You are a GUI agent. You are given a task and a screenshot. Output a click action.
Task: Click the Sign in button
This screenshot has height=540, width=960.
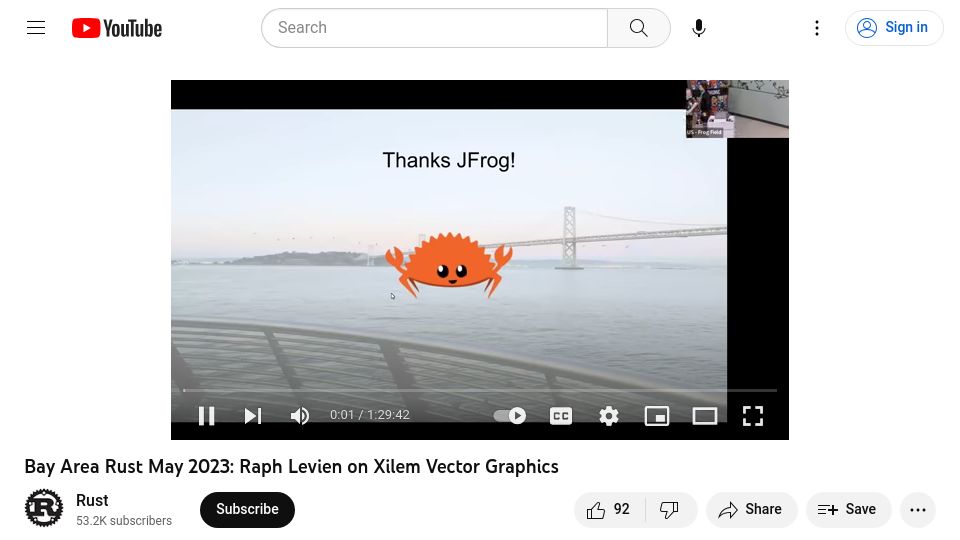893,28
